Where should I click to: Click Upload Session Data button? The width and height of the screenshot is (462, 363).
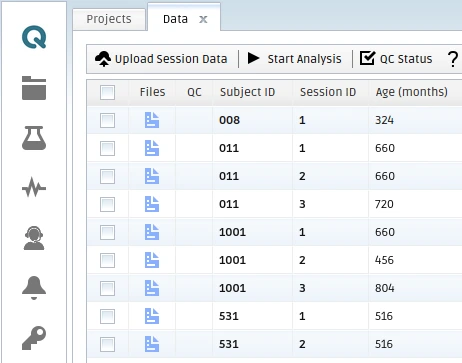pyautogui.click(x=161, y=59)
